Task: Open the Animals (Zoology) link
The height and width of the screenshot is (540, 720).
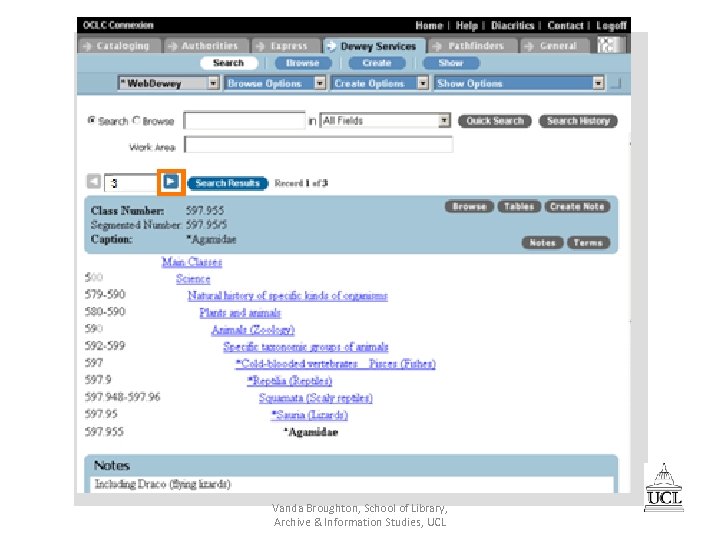Action: [253, 330]
